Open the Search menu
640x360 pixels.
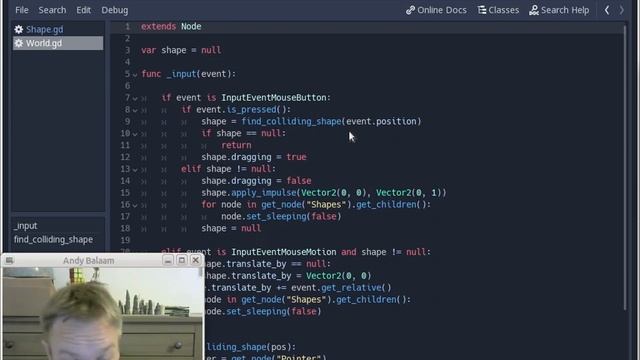click(52, 10)
